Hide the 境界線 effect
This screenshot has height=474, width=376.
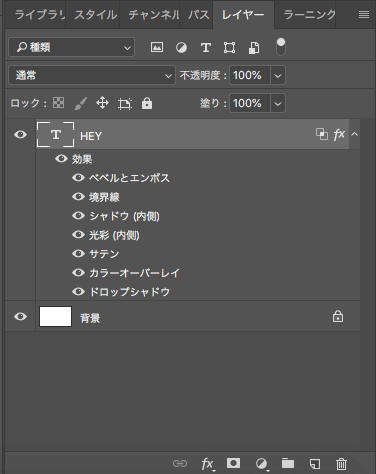click(x=78, y=197)
